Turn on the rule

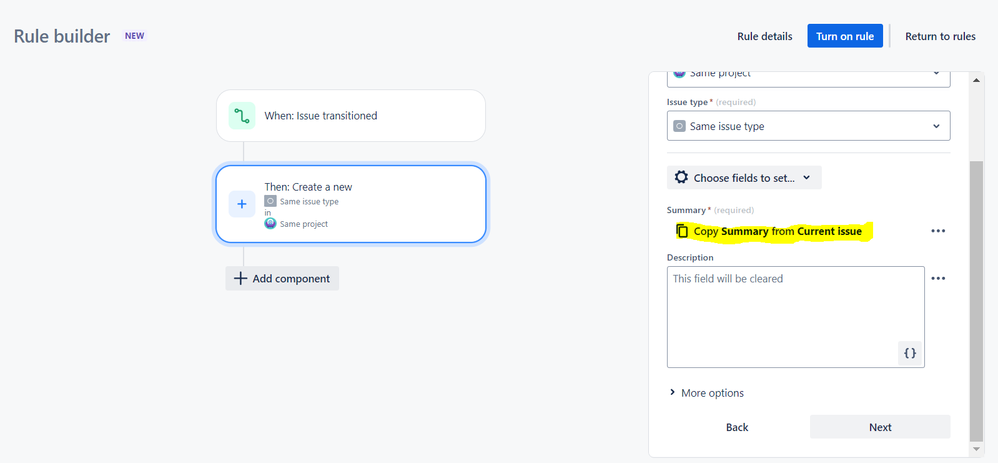click(x=845, y=36)
